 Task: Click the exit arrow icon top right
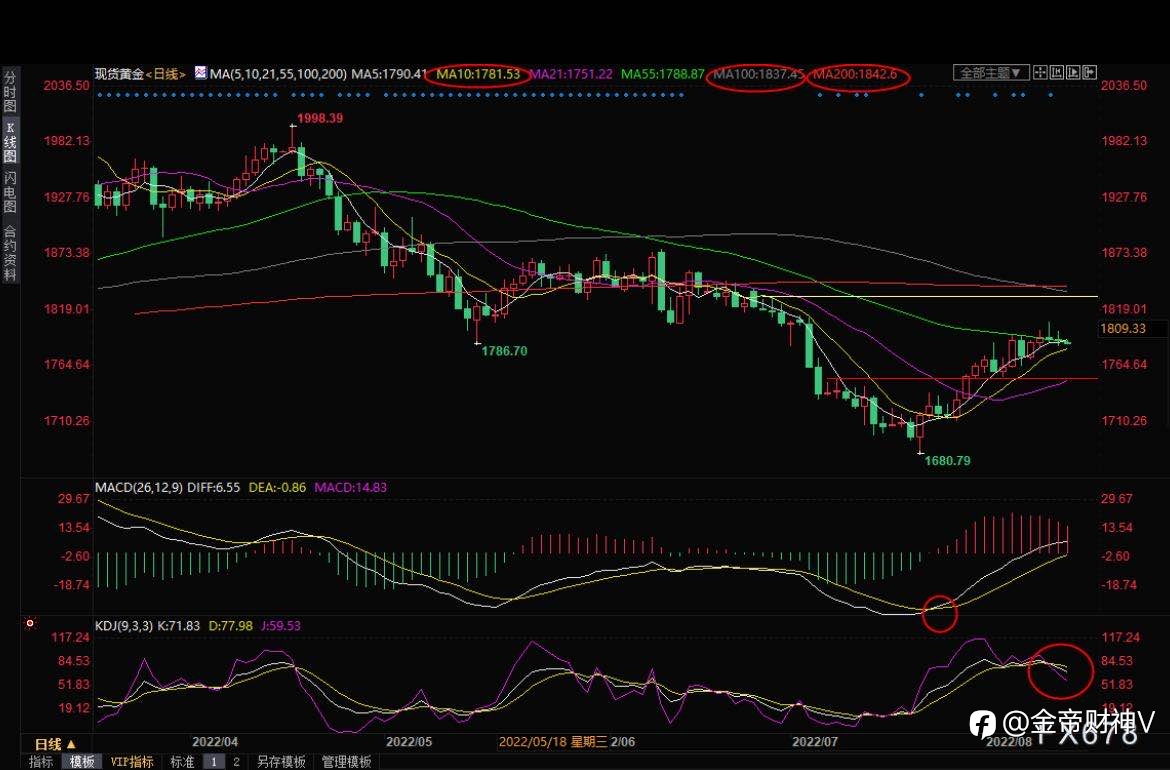[1089, 72]
